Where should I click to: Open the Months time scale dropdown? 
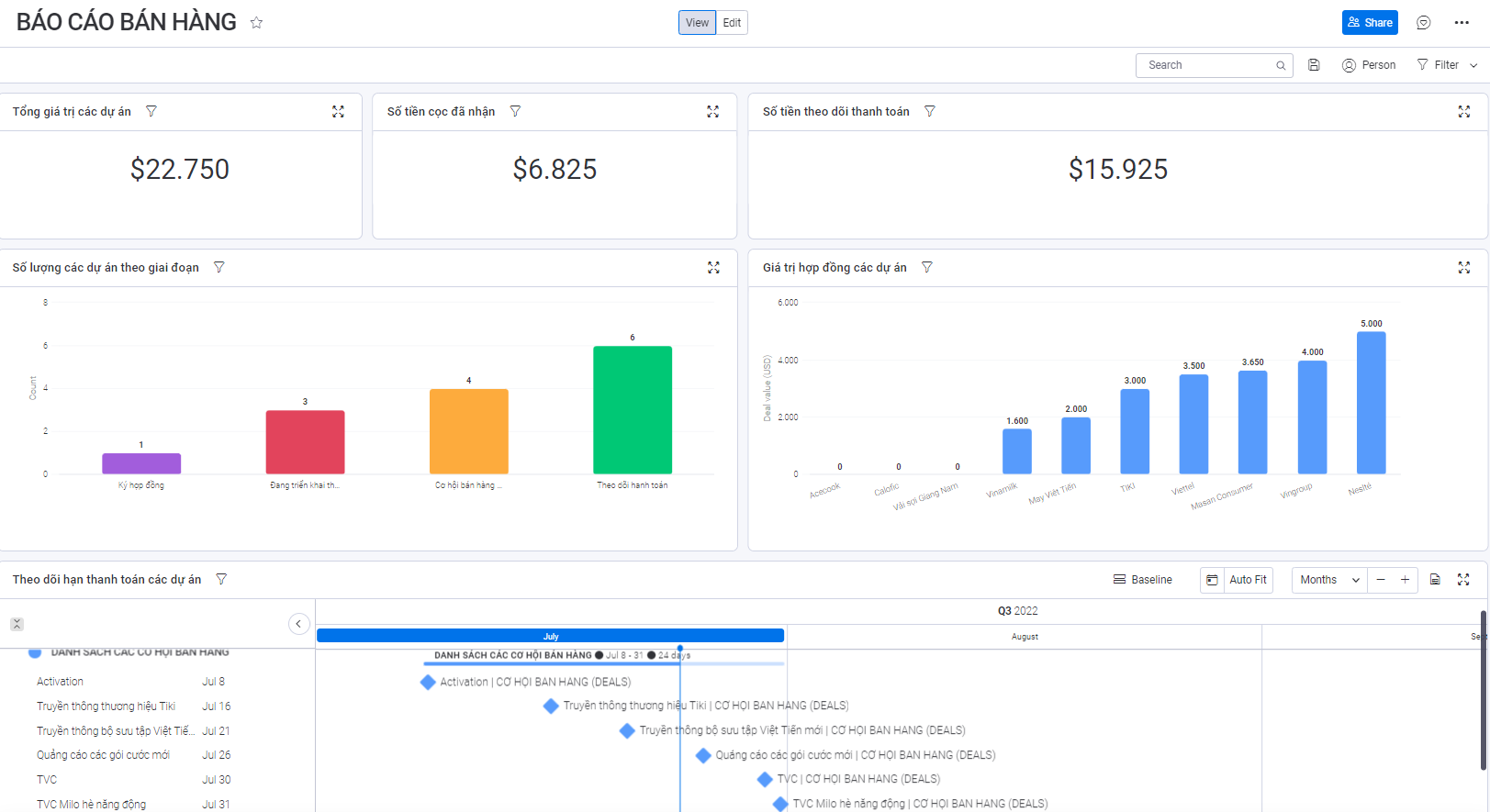[x=1328, y=580]
